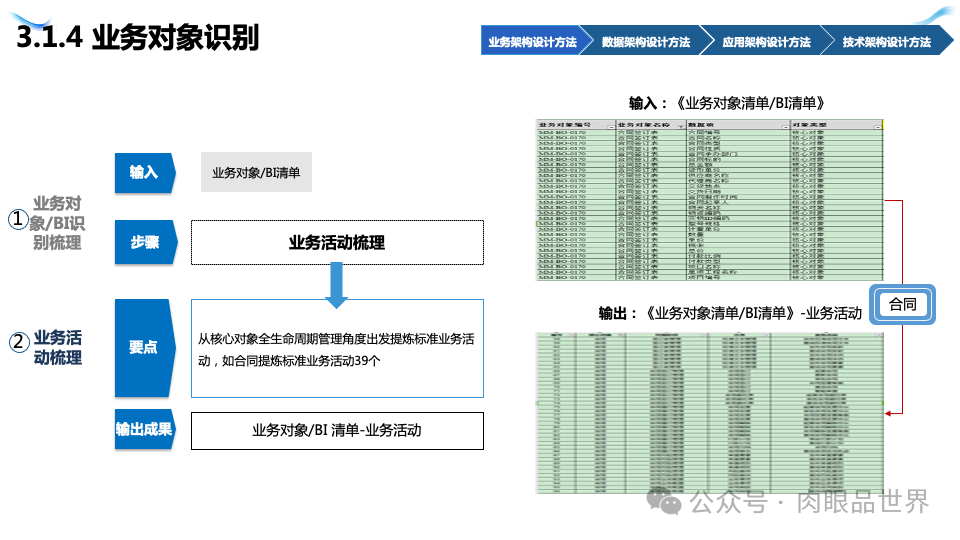Click the 3.1.4 业务对象识别 title
960x540 pixels.
[x=138, y=37]
